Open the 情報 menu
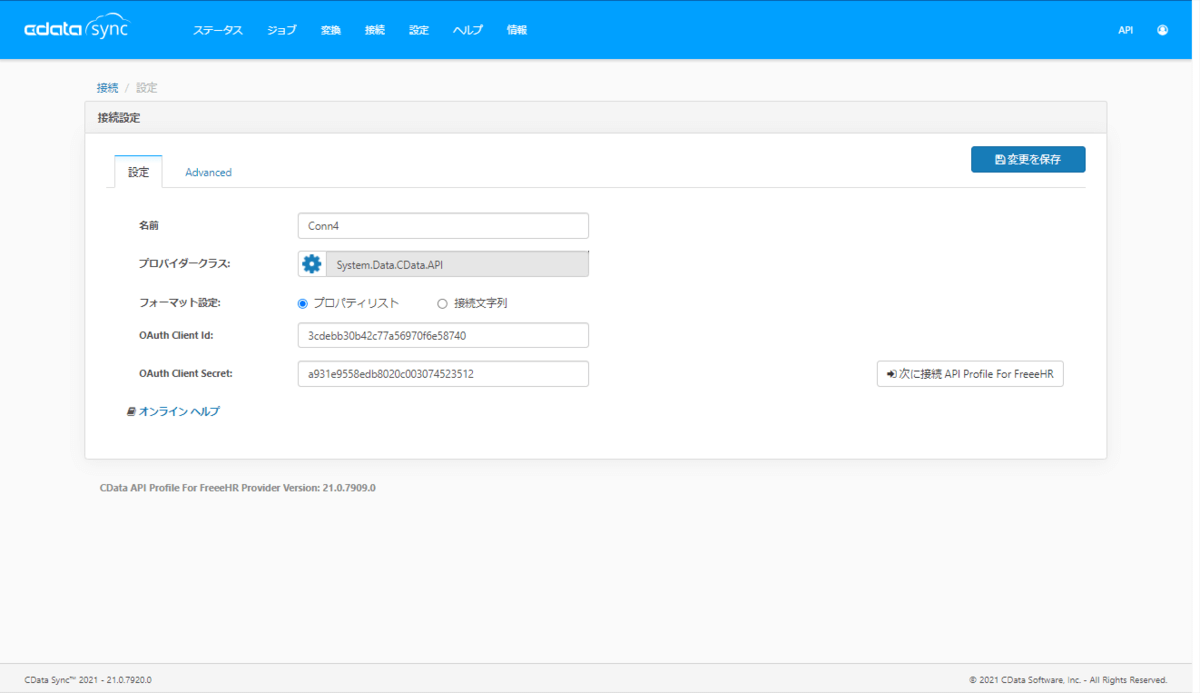The height and width of the screenshot is (693, 1200). [517, 30]
